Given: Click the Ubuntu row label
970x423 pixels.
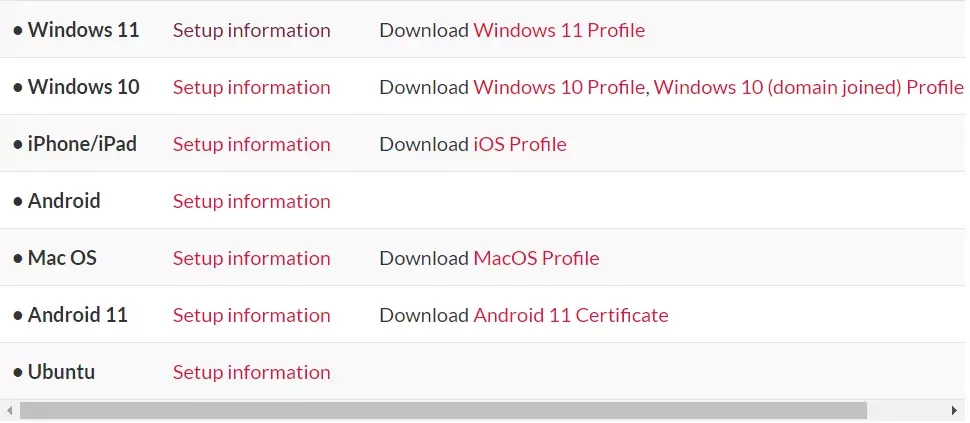Looking at the screenshot, I should (61, 372).
